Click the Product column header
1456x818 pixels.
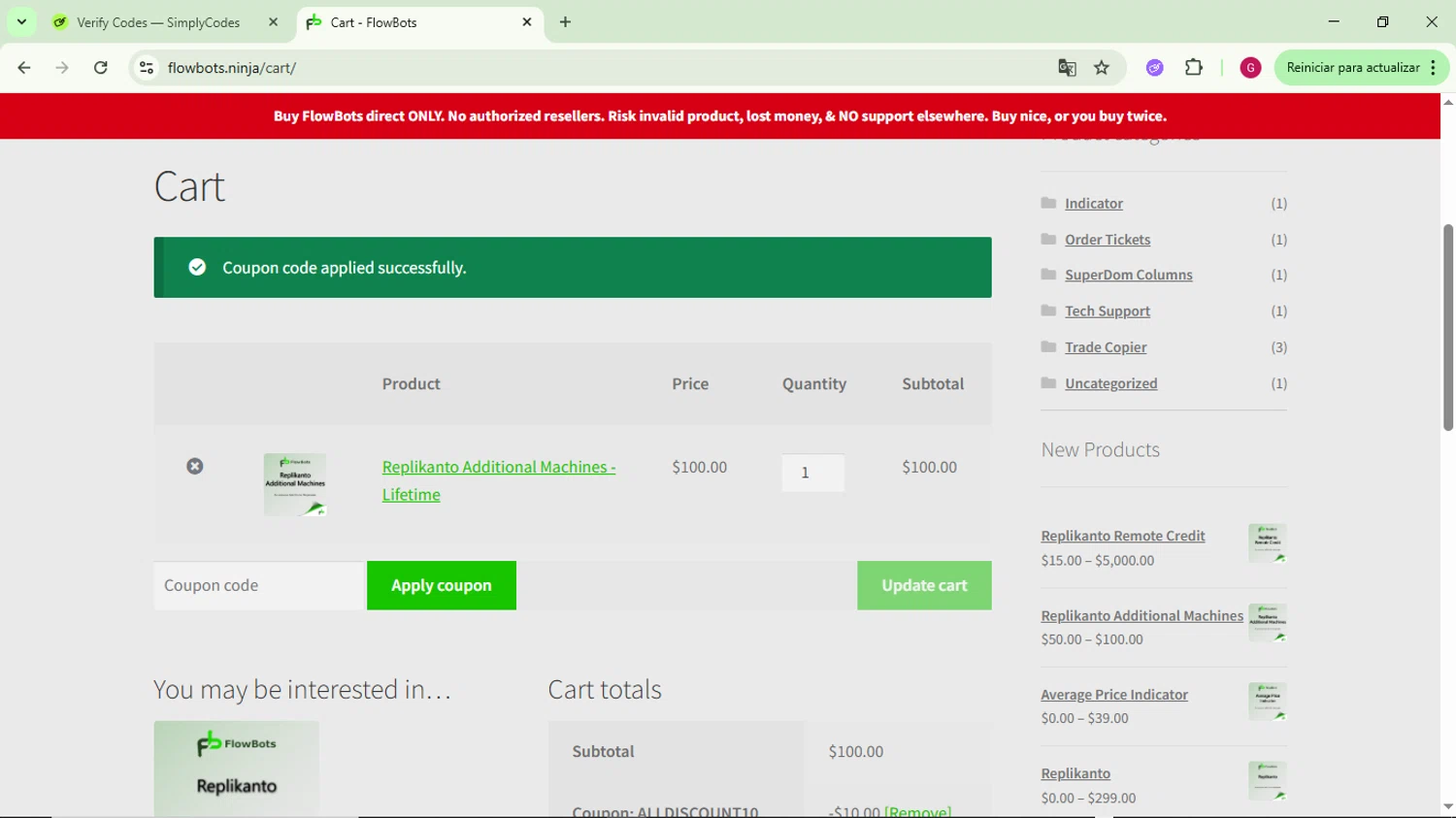[411, 383]
